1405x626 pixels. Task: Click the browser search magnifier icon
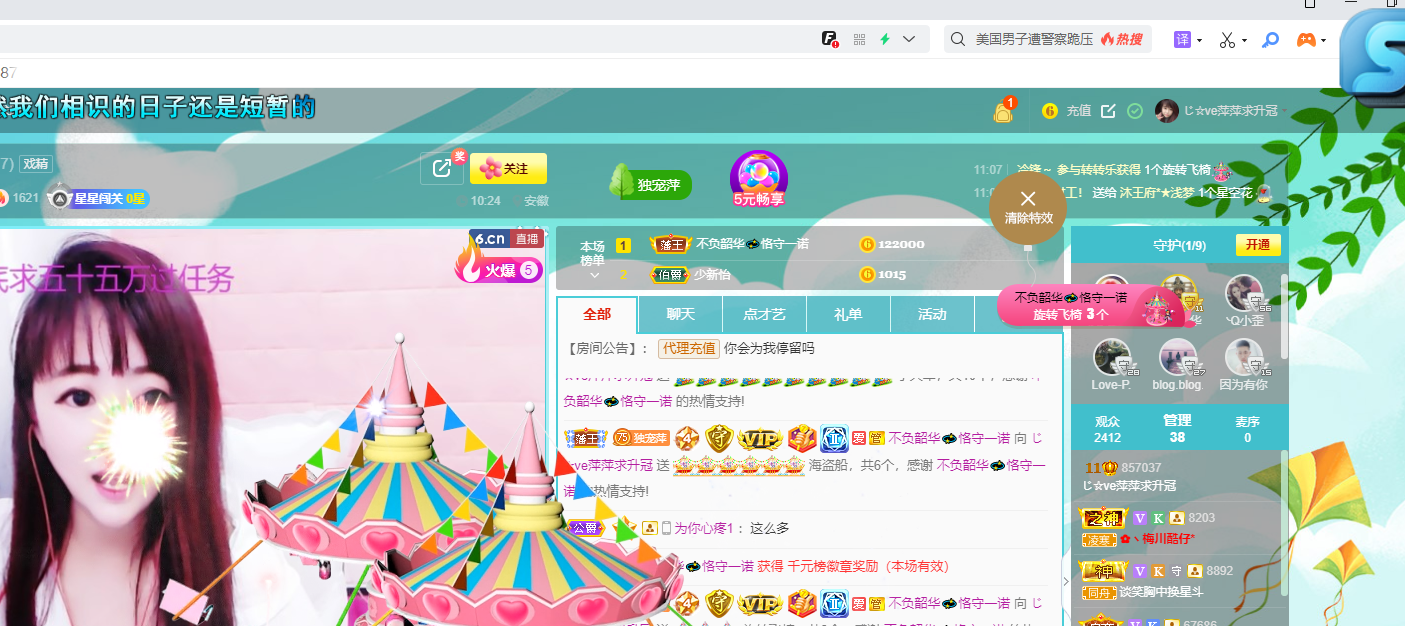click(x=957, y=39)
